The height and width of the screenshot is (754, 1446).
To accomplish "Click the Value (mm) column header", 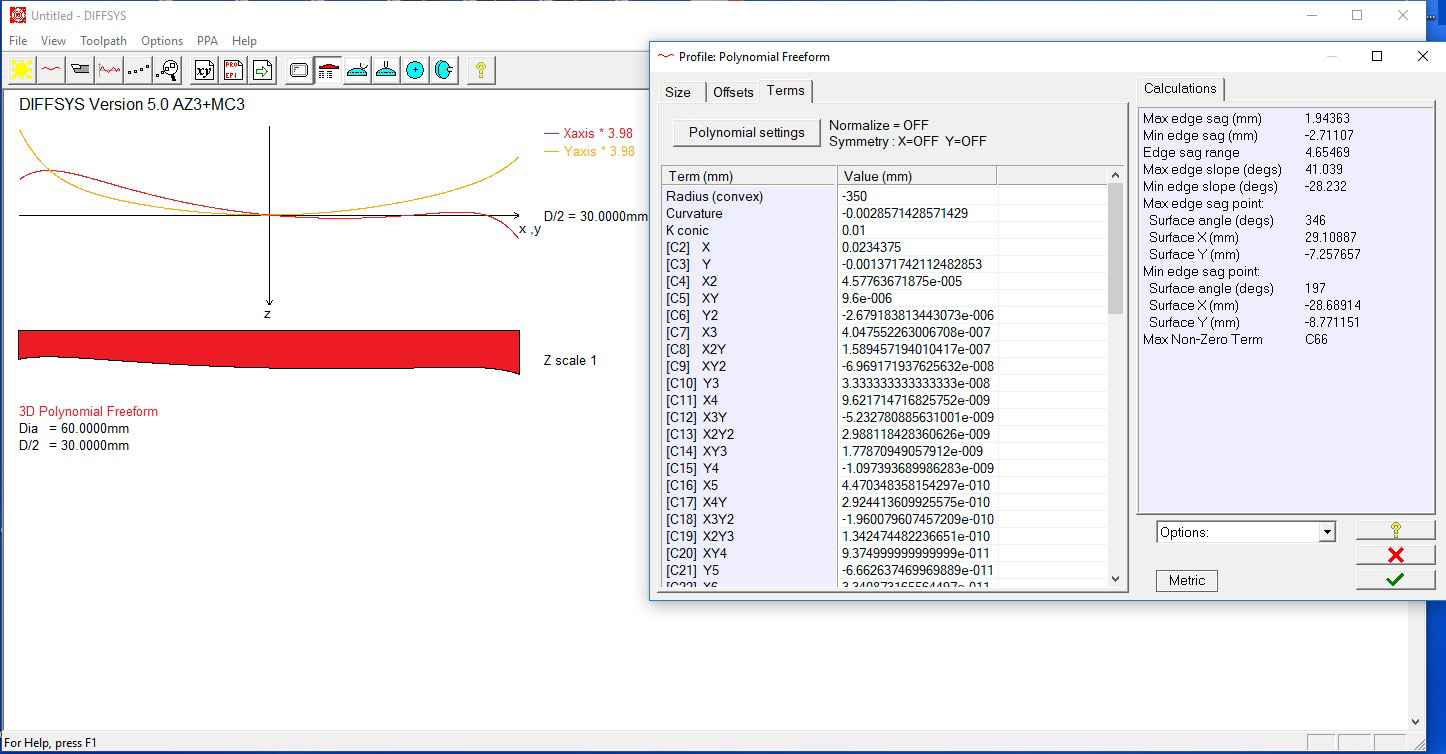I will click(x=917, y=176).
